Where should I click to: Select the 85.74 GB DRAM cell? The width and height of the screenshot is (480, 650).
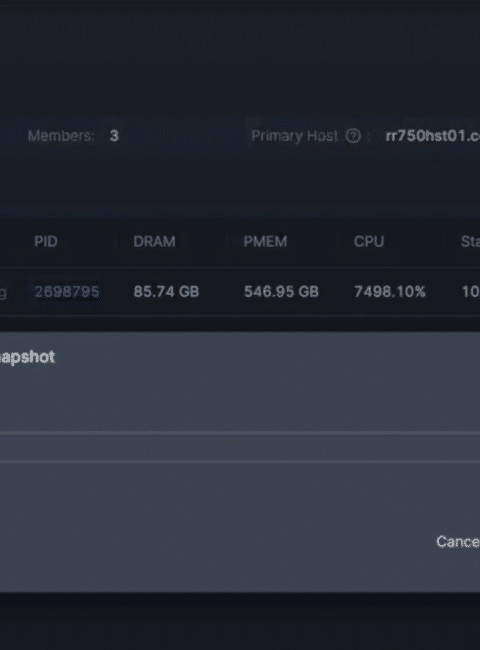(x=166, y=292)
